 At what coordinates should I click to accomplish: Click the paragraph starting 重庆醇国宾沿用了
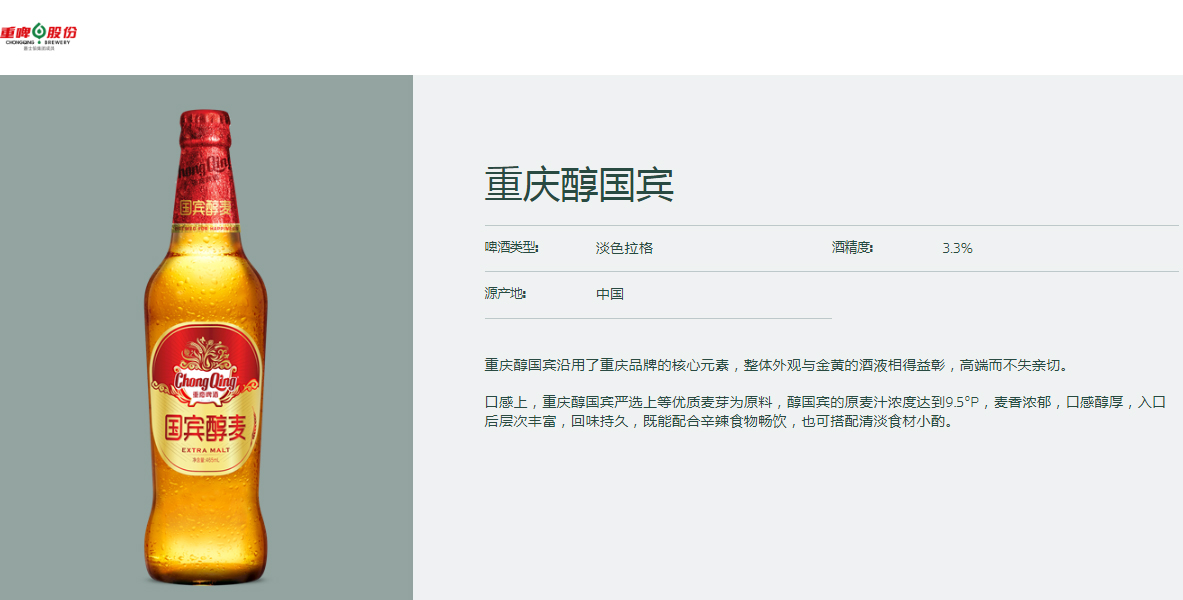[x=776, y=365]
